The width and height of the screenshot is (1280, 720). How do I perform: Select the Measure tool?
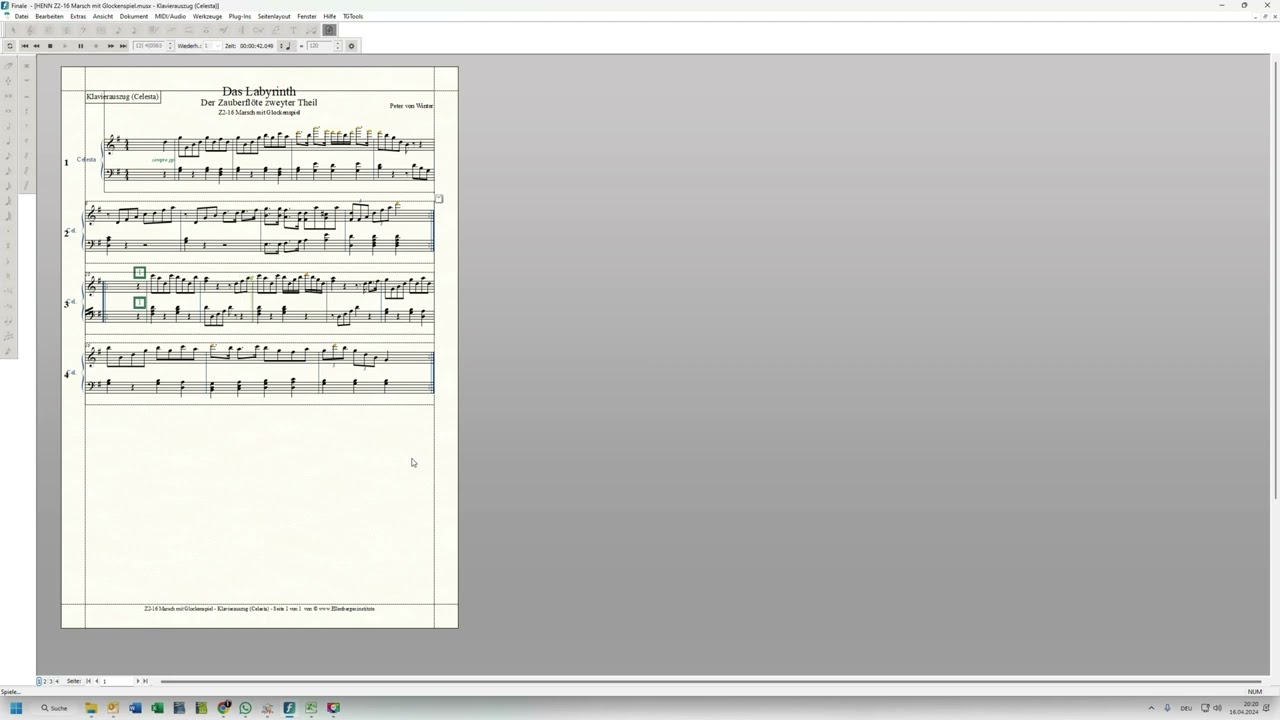pyautogui.click(x=101, y=30)
